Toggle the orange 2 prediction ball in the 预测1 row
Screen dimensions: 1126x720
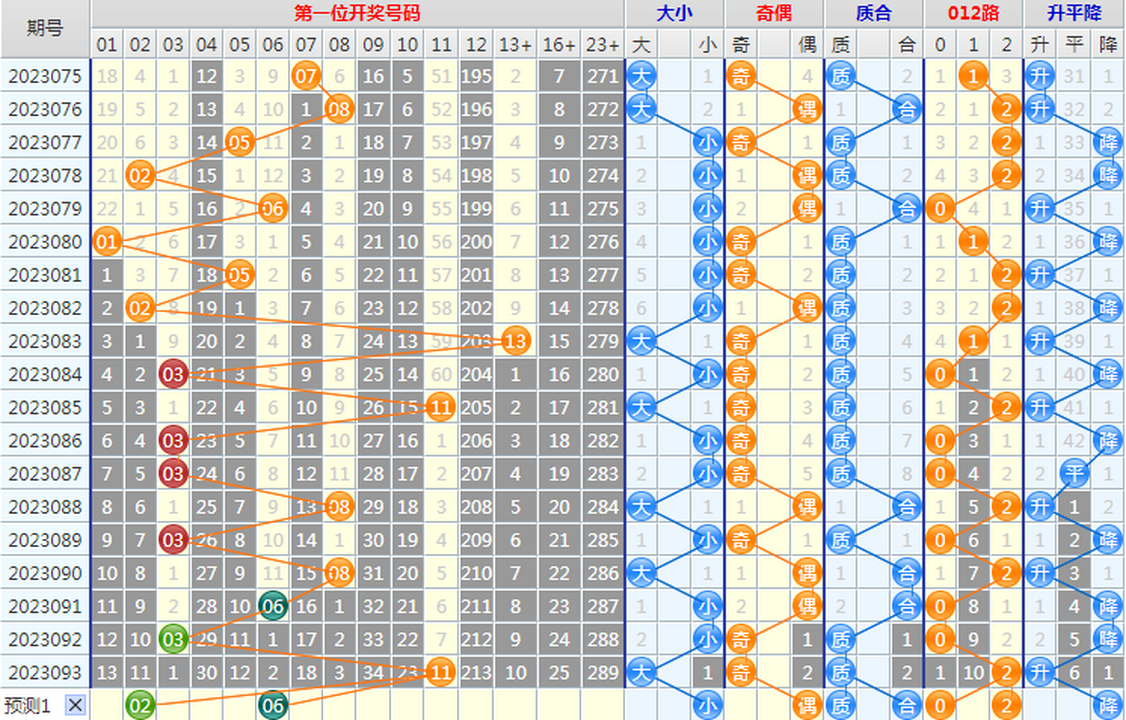(x=1006, y=705)
